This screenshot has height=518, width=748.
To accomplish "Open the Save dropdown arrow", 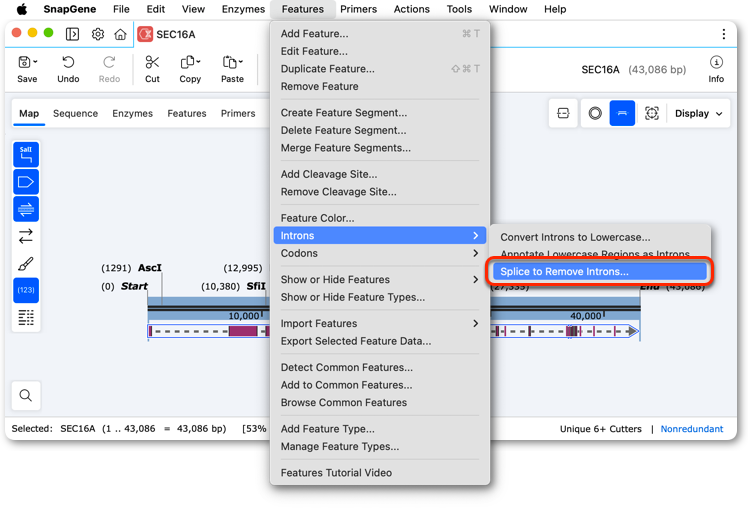I will tap(36, 62).
